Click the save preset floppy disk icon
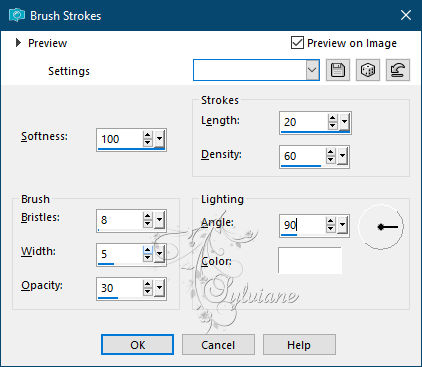 [x=338, y=70]
